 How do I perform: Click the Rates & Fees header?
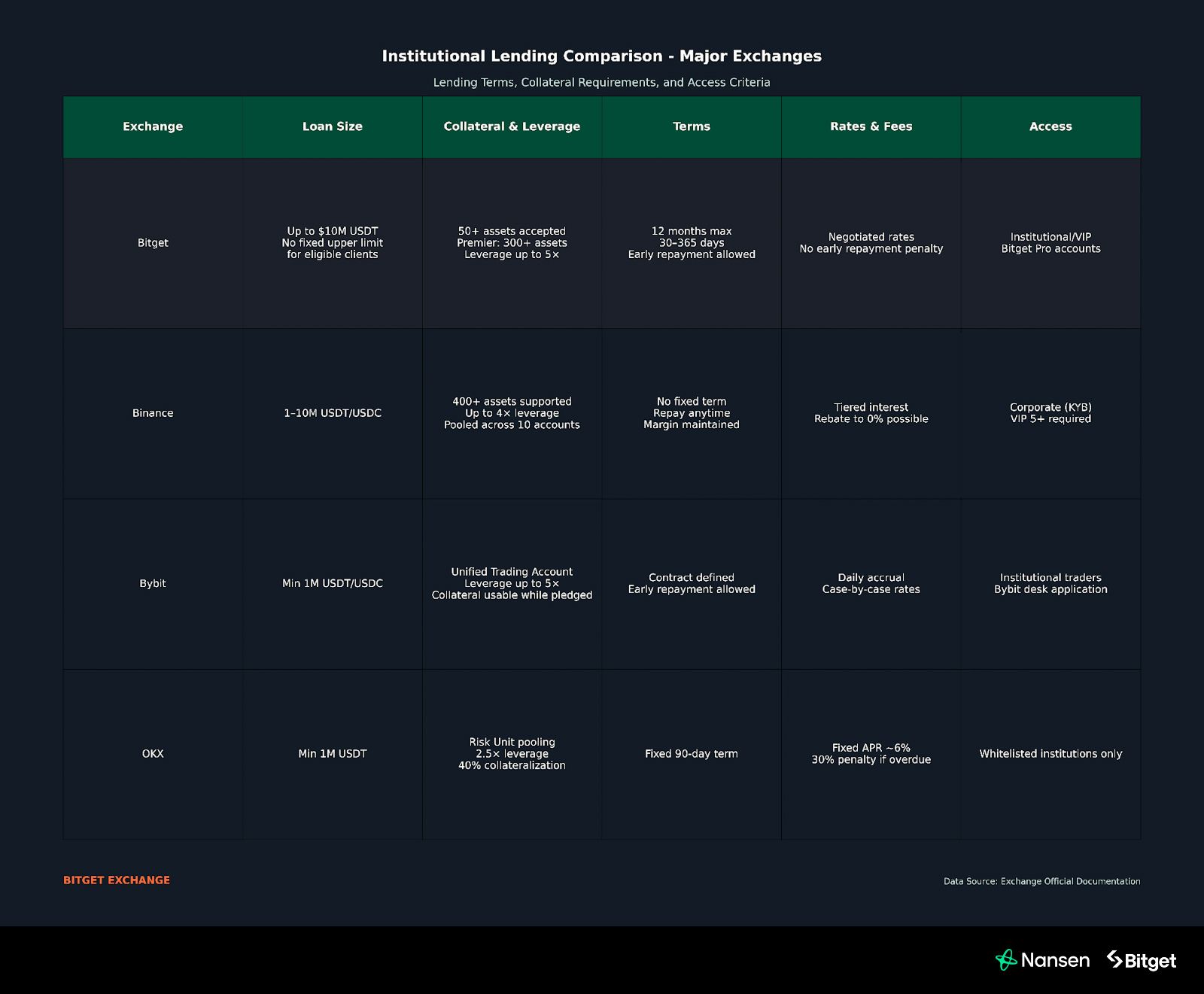[x=871, y=126]
